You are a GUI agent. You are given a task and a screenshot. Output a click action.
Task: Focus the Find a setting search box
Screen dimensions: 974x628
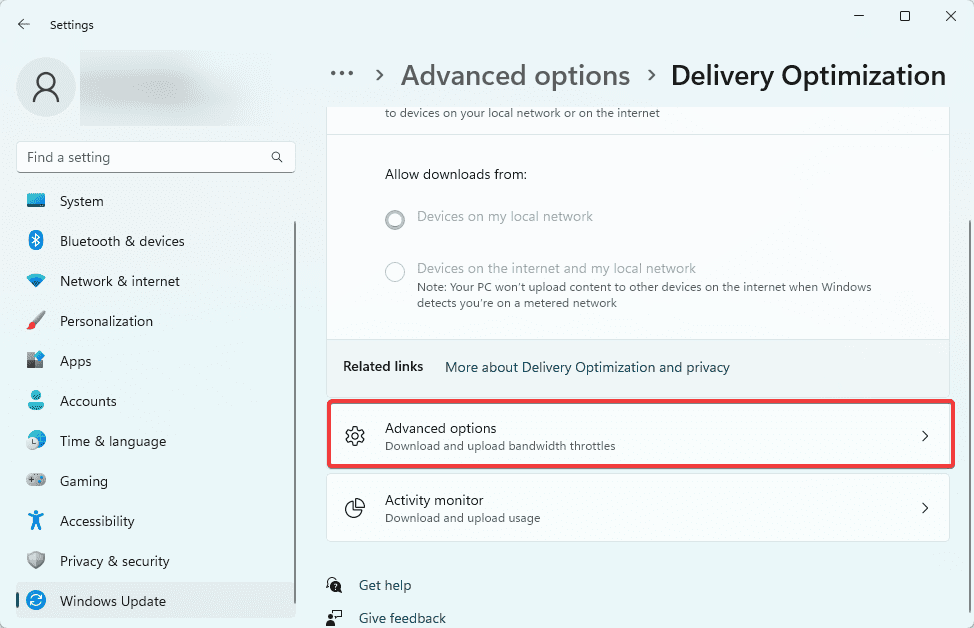point(155,157)
